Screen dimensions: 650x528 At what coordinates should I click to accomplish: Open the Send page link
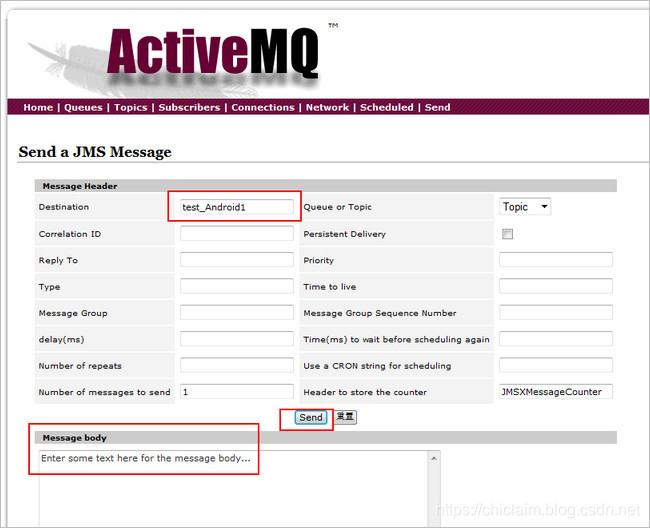[437, 107]
